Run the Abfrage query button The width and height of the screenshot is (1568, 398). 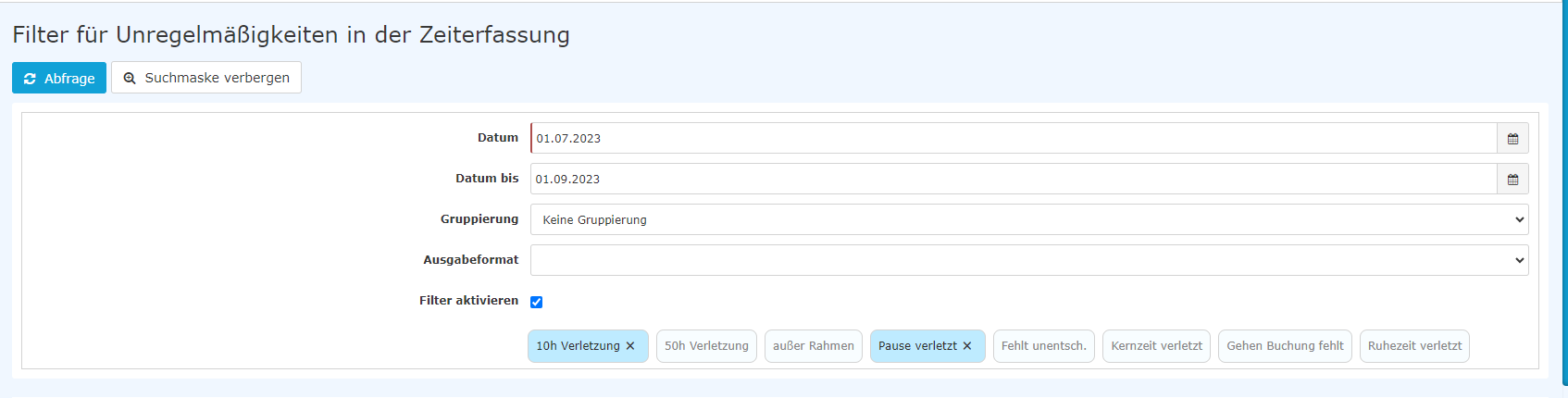(x=59, y=78)
